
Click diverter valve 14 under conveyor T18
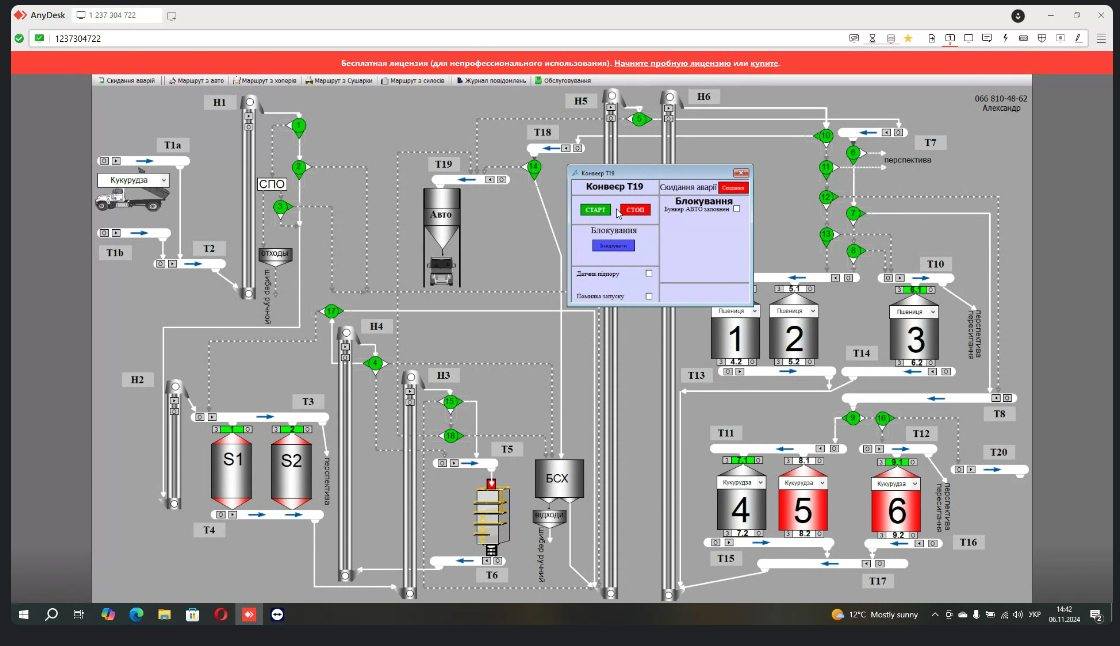[534, 168]
